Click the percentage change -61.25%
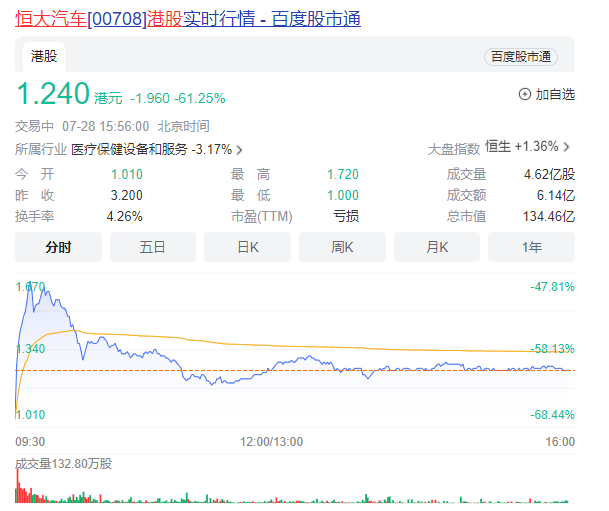The width and height of the screenshot is (609, 511). 200,98
